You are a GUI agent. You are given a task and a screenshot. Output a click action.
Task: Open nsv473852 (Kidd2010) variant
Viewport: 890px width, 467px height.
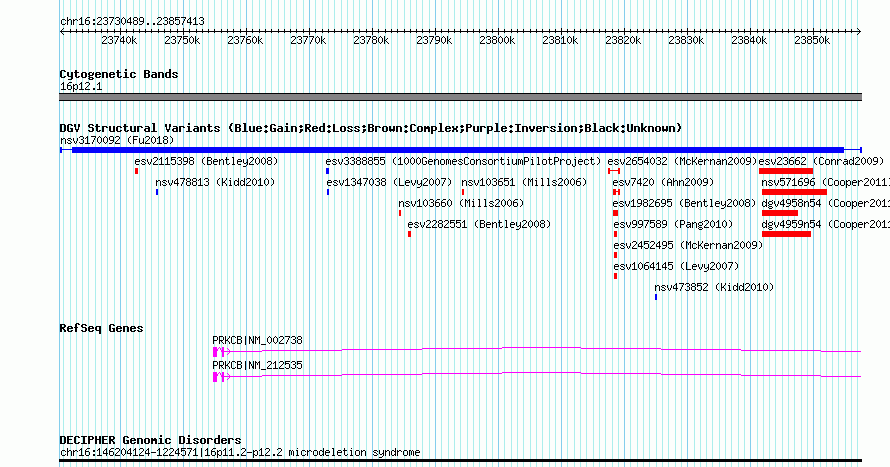coord(714,287)
